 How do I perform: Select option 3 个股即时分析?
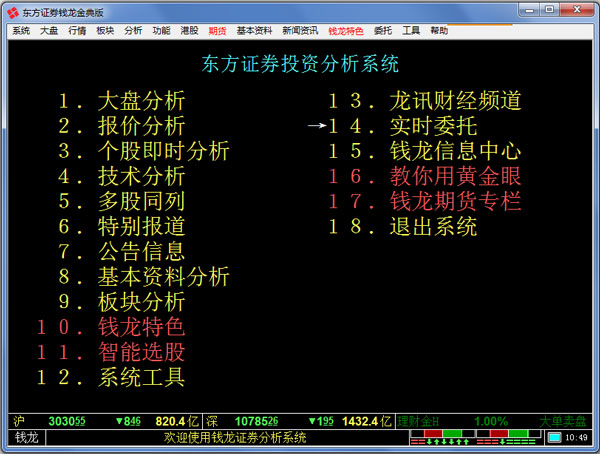tap(144, 151)
